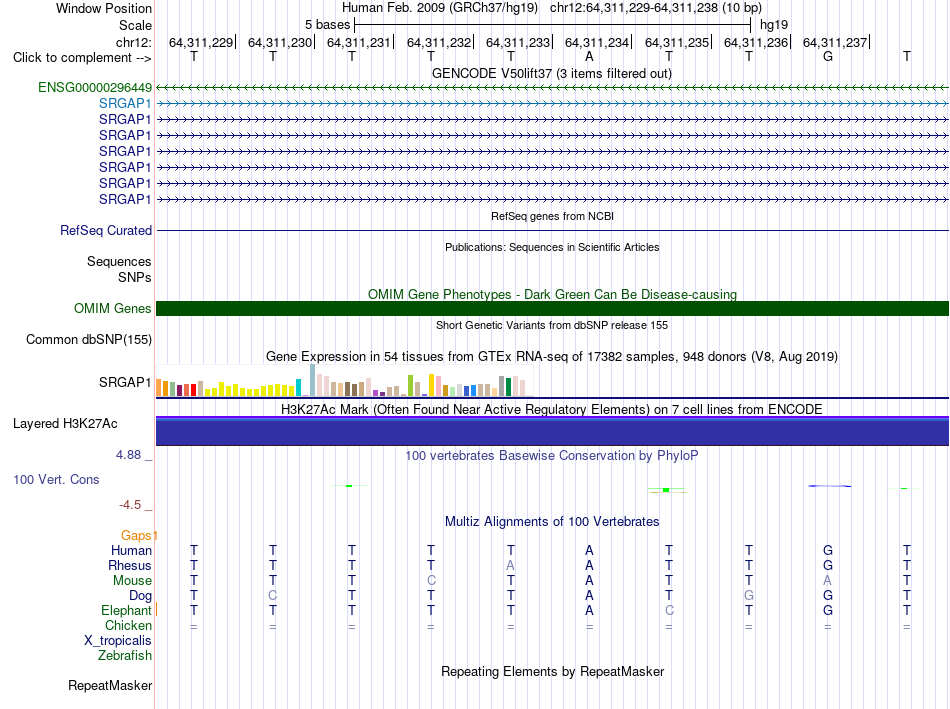Select the GENCODE V50lift37 track title
The width and height of the screenshot is (950, 709).
click(552, 73)
